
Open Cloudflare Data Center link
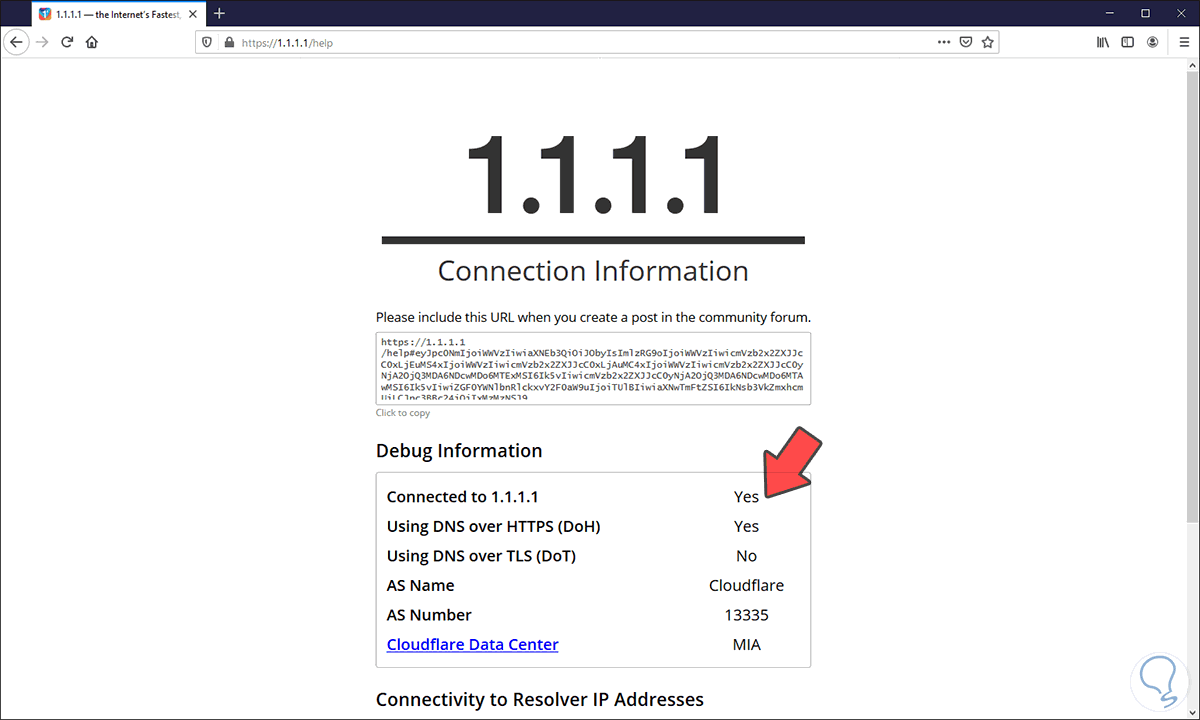click(472, 644)
